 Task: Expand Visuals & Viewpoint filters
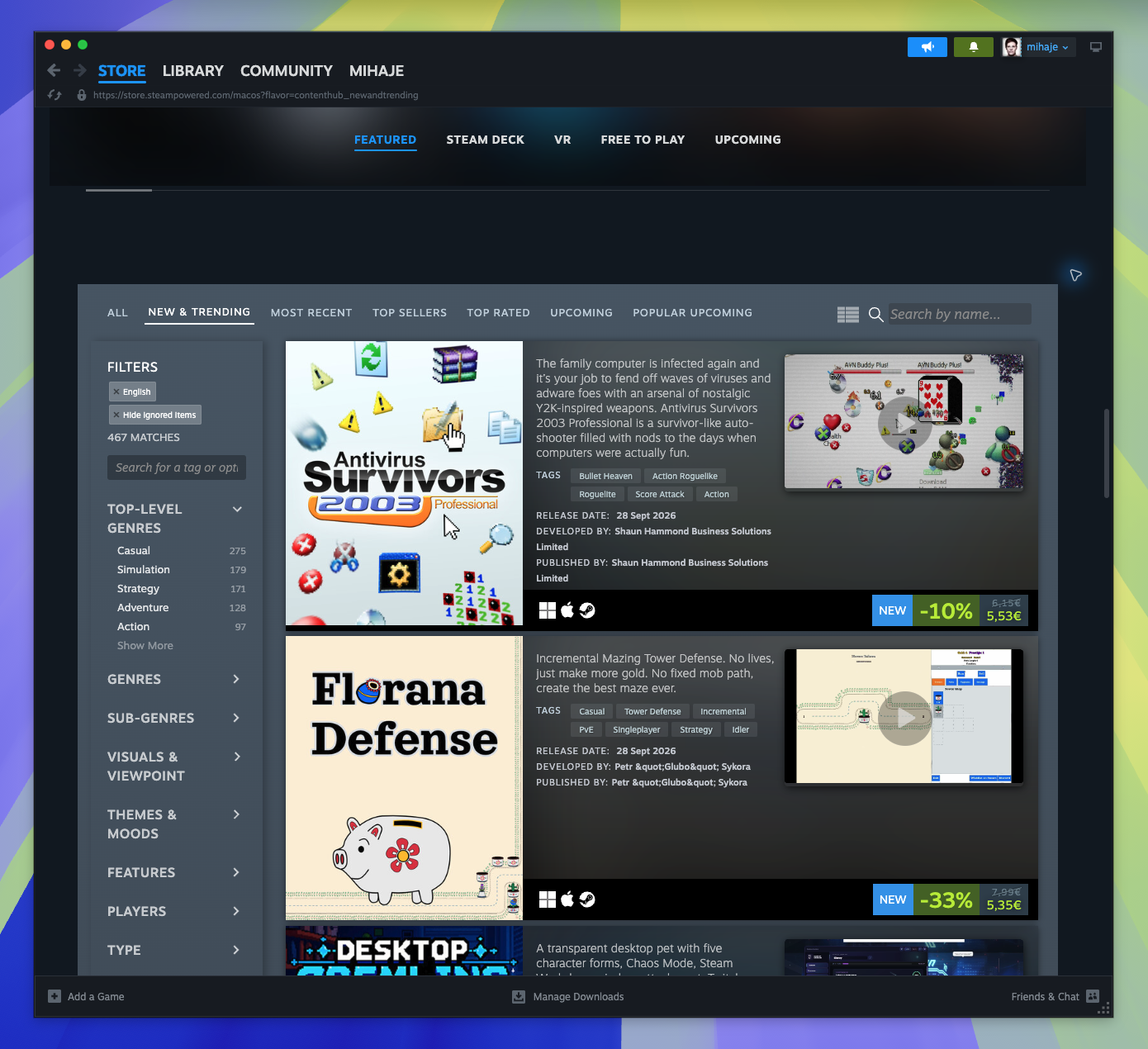[x=237, y=757]
